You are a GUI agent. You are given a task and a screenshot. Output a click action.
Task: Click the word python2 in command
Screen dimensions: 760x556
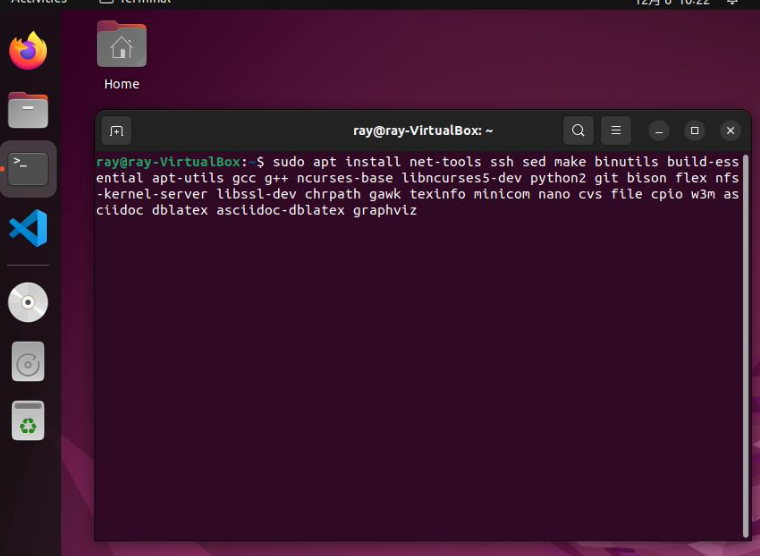point(558,178)
